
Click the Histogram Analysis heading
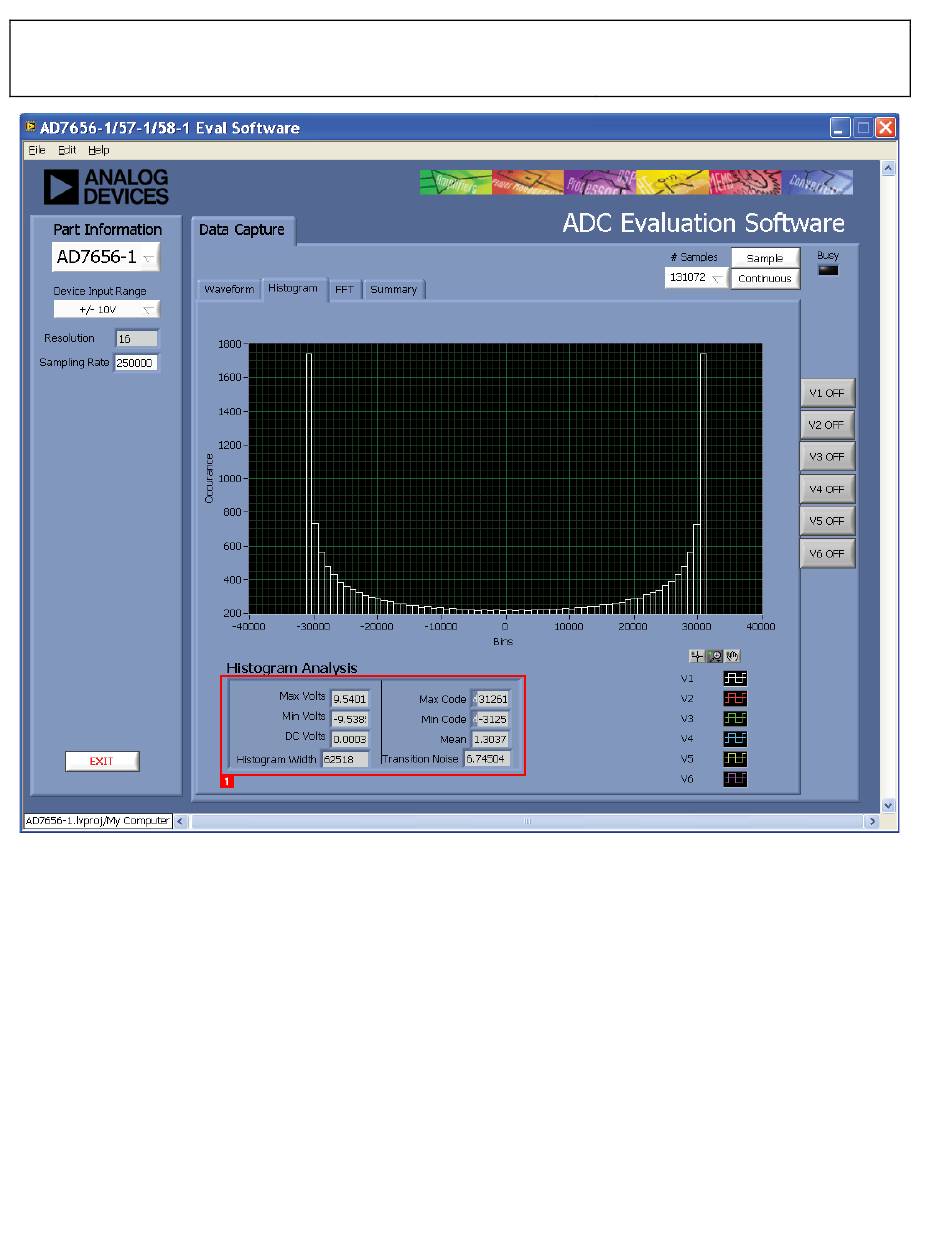(291, 668)
